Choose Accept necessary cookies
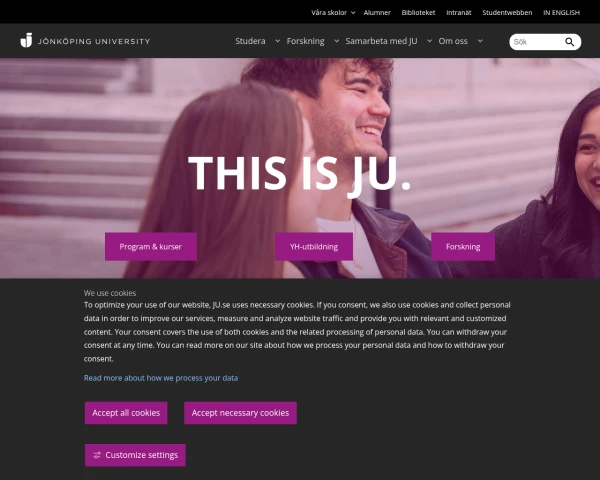Image resolution: width=600 pixels, height=480 pixels. point(240,413)
